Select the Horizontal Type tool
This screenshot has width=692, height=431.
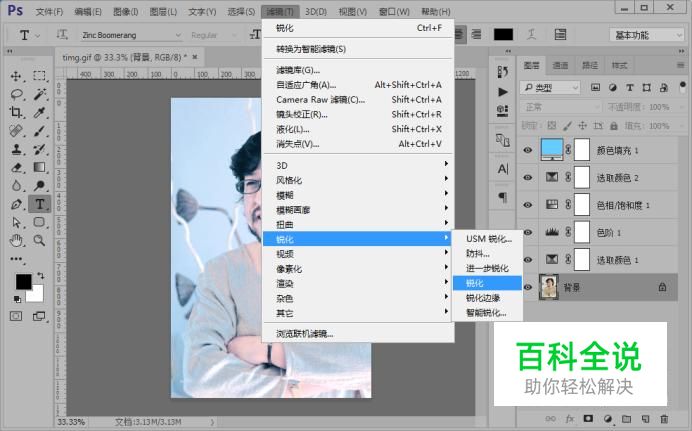[x=40, y=204]
